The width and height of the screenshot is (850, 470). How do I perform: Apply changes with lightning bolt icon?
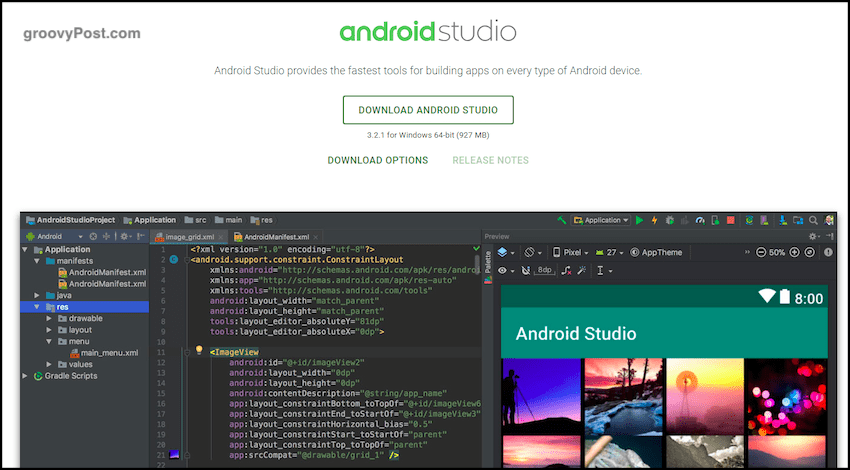[654, 220]
